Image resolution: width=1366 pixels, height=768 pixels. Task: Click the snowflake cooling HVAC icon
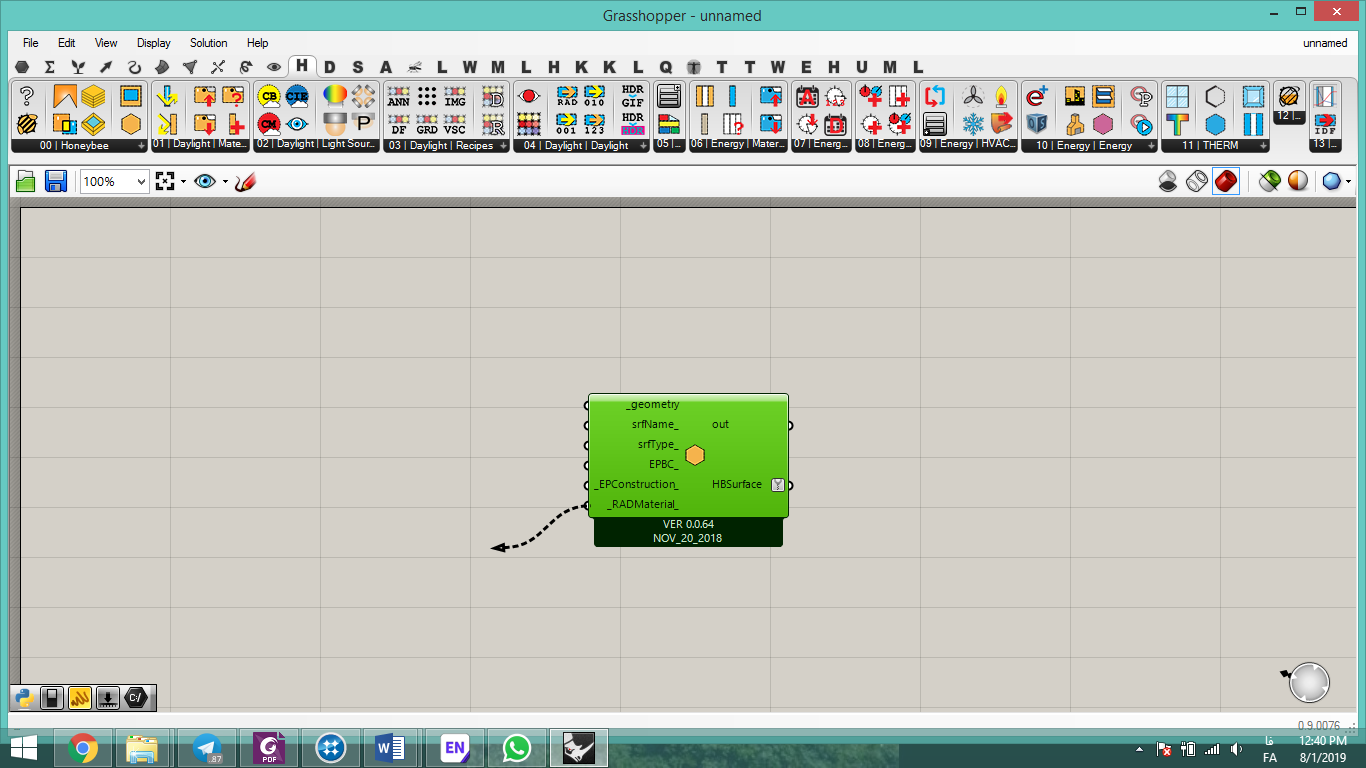pyautogui.click(x=973, y=124)
